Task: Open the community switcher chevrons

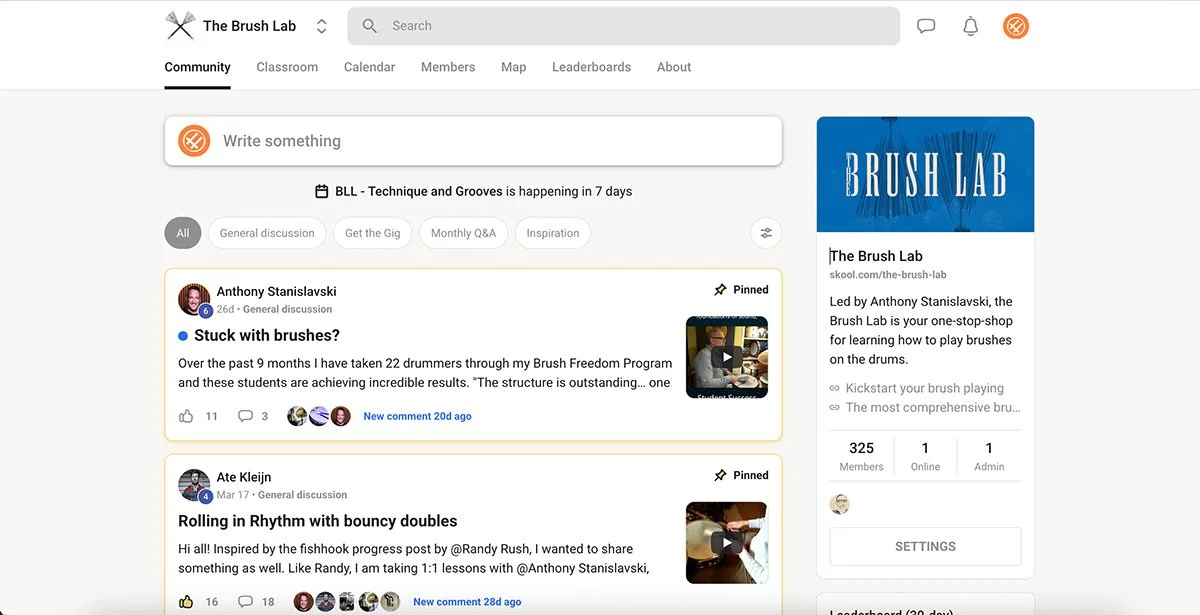Action: click(321, 26)
